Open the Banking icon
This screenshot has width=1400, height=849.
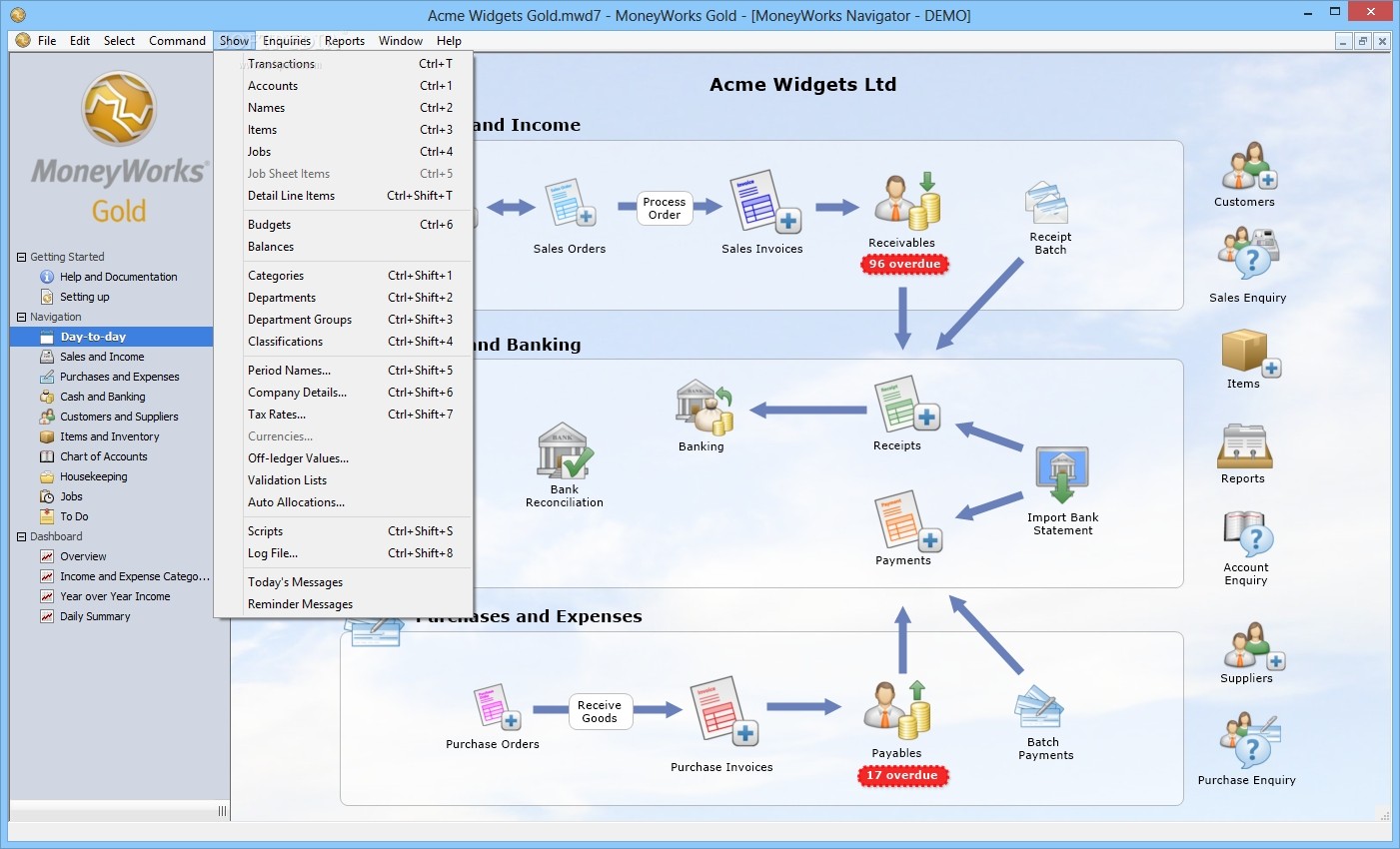pos(705,408)
